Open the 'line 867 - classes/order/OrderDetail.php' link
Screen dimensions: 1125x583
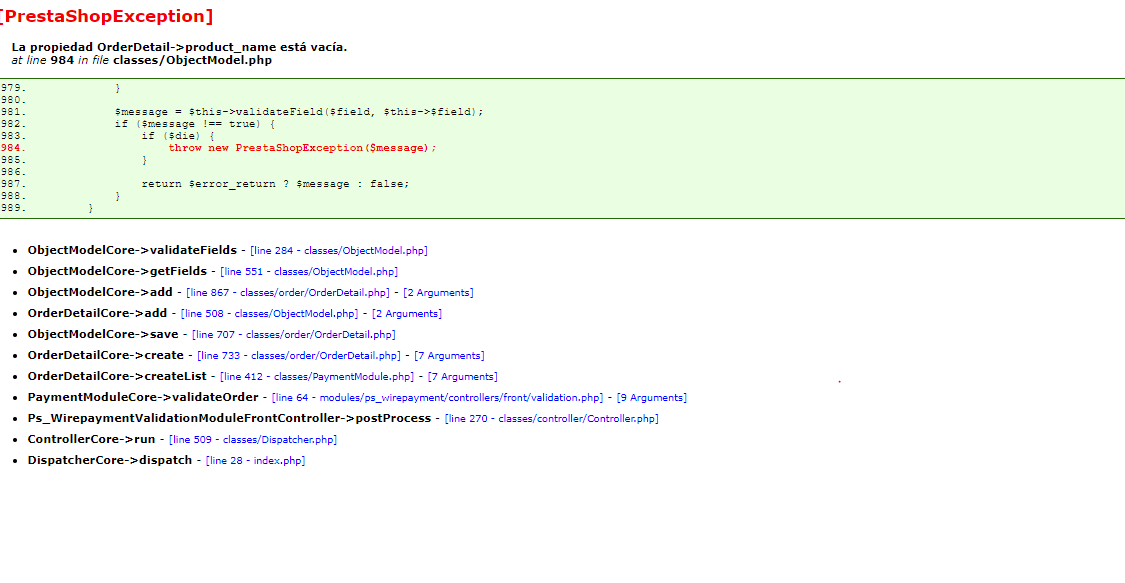[288, 293]
